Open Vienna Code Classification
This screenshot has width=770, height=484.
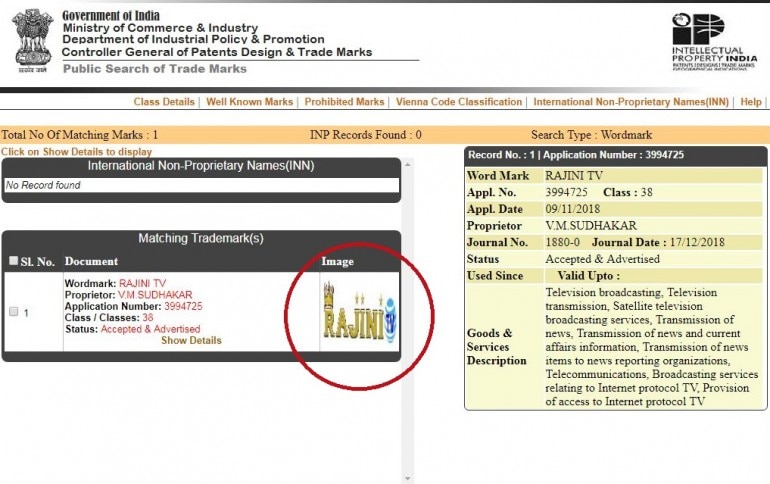[459, 102]
